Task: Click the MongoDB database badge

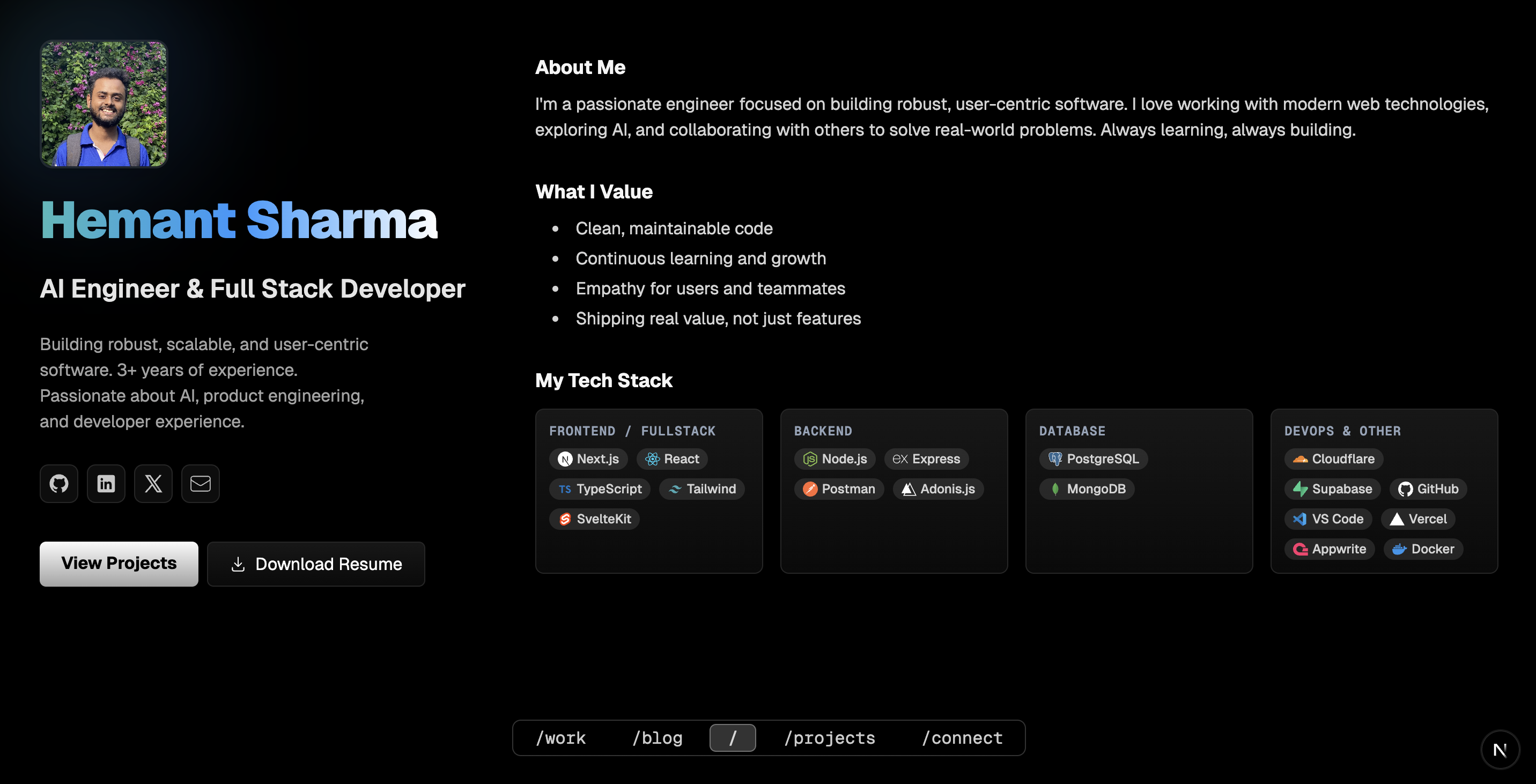Action: coord(1087,489)
